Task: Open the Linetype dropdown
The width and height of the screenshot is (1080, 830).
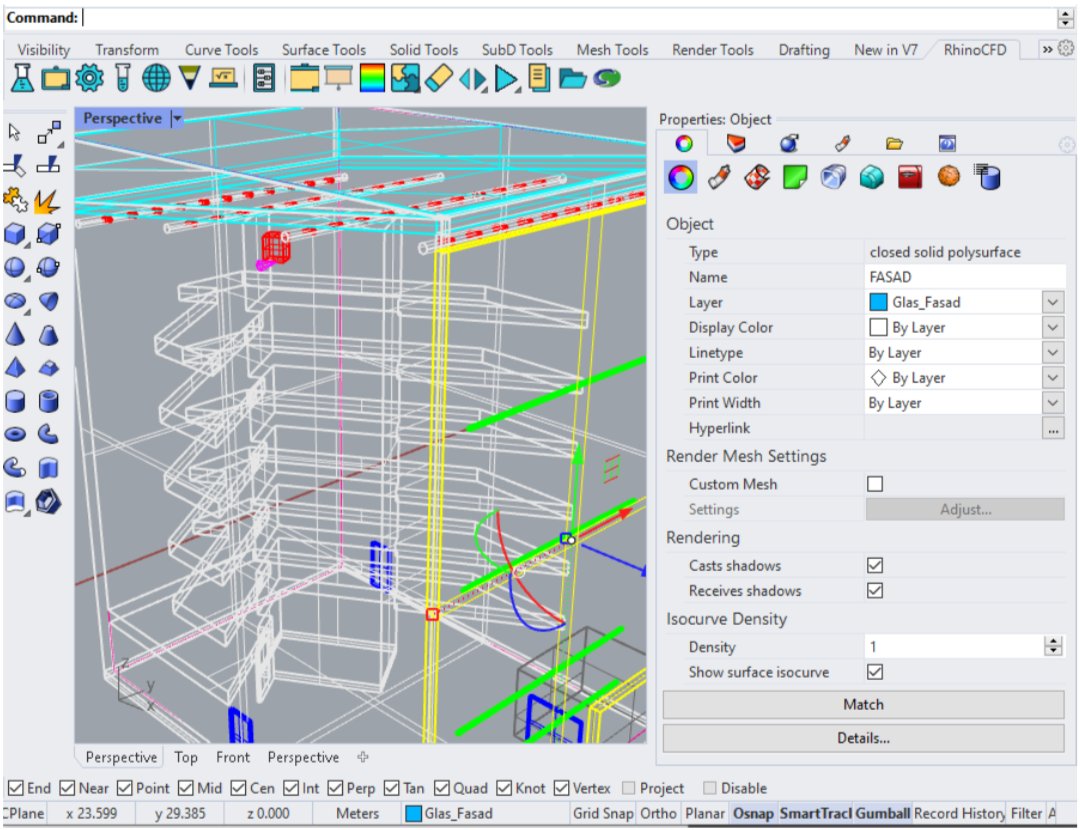Action: 1052,352
